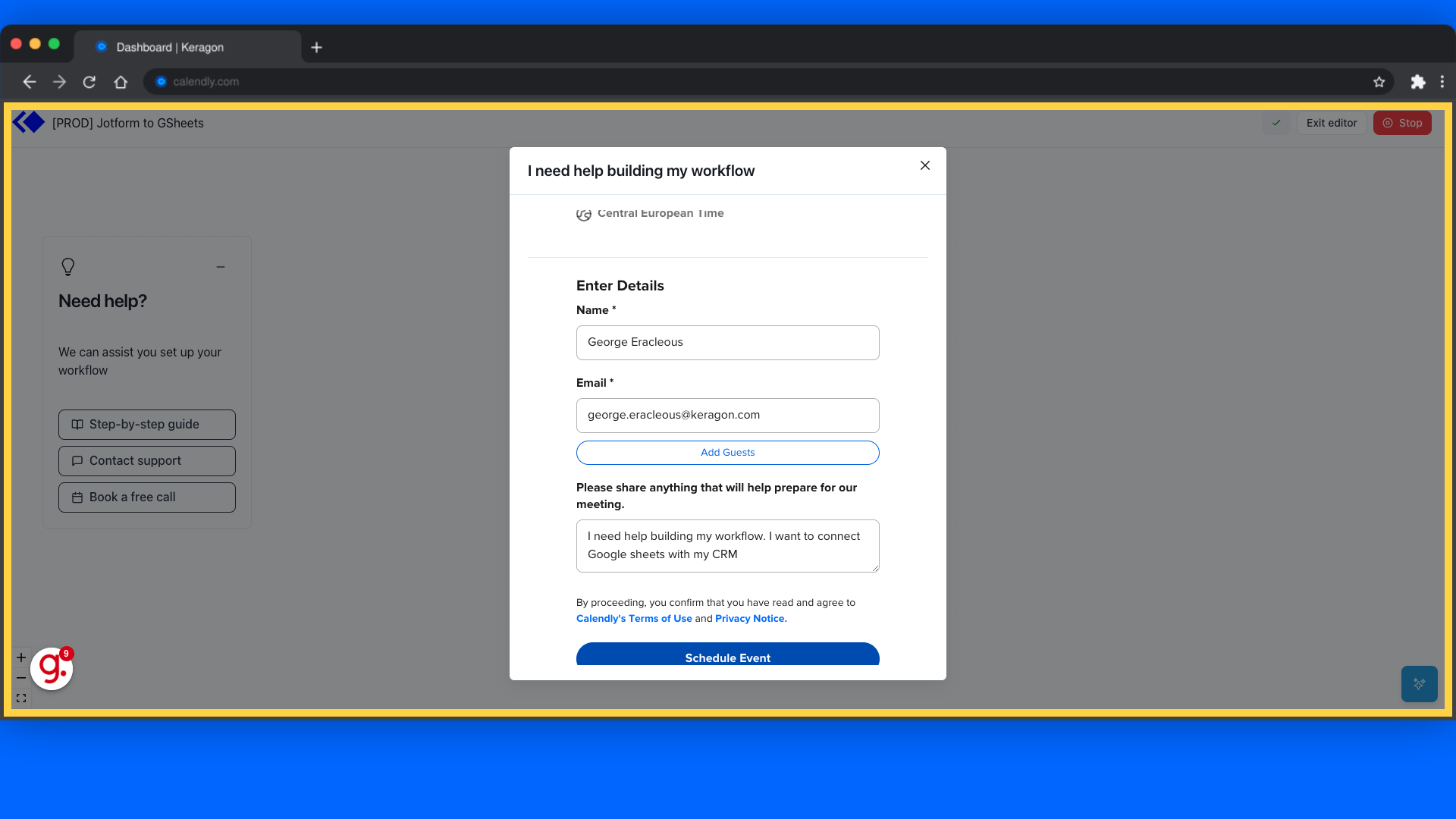Go forward in browser history

point(59,82)
